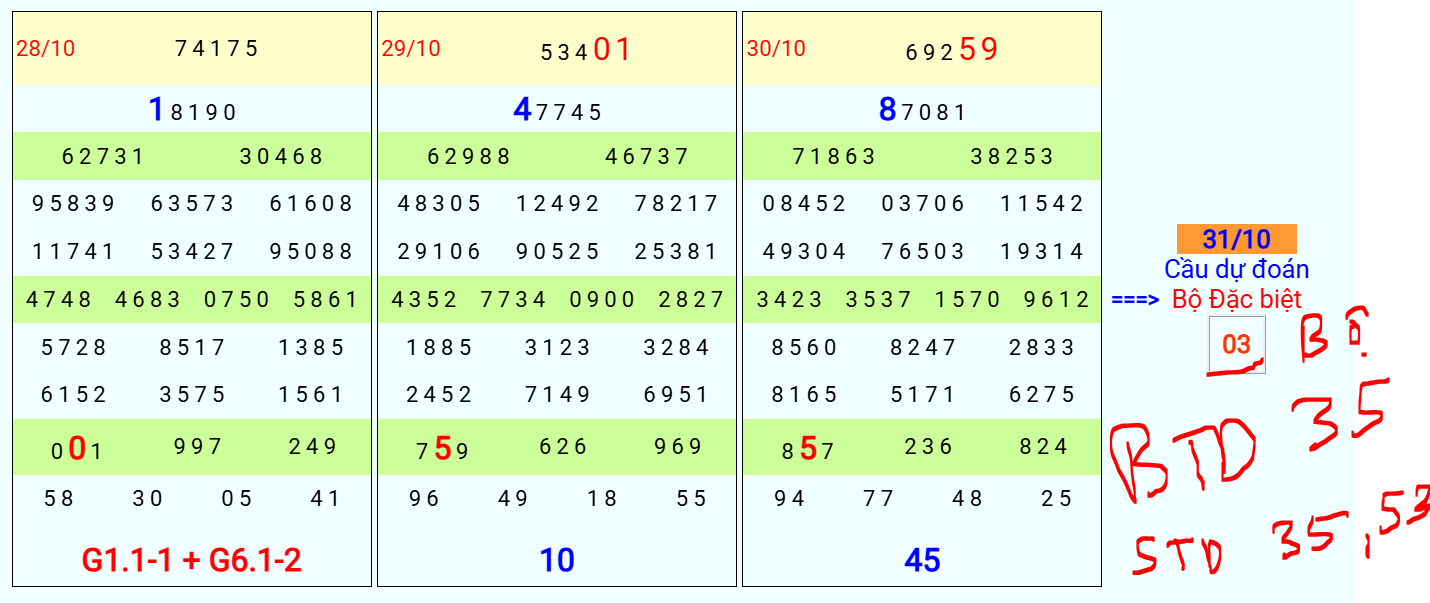1430x603 pixels.
Task: Click number 857 with red five
Action: tap(808, 449)
